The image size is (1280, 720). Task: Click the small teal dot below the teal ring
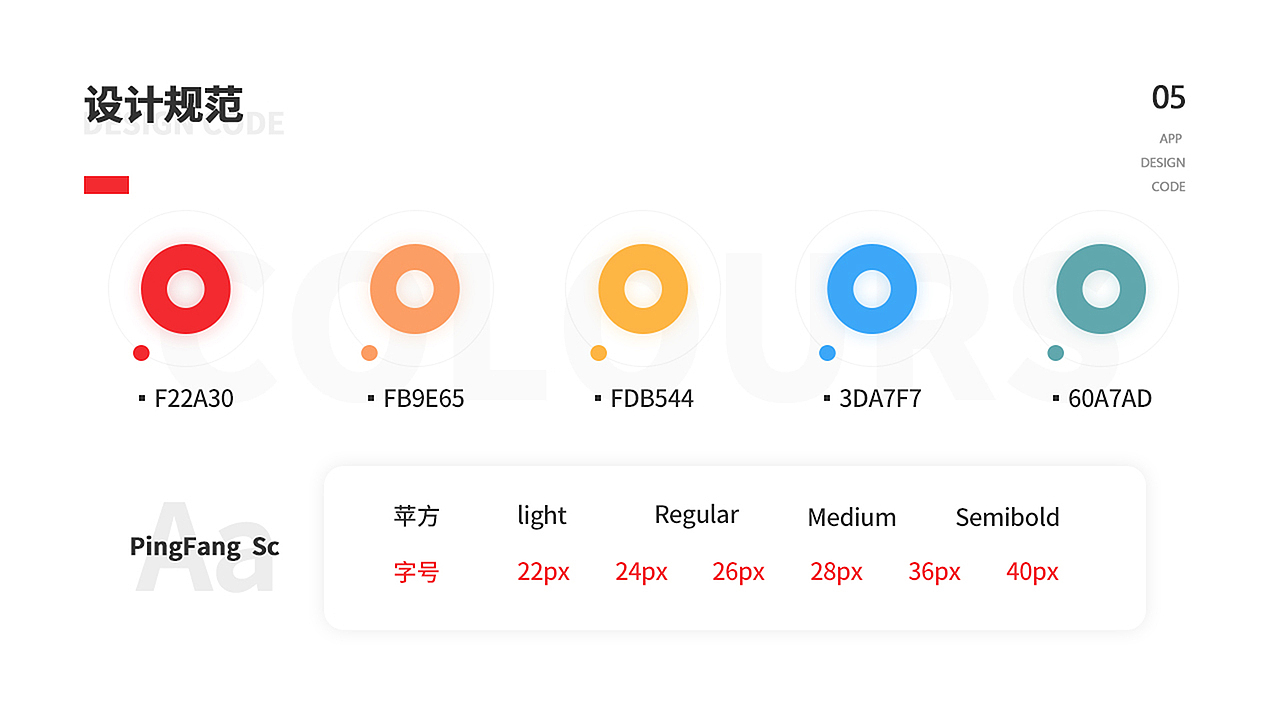(1055, 353)
